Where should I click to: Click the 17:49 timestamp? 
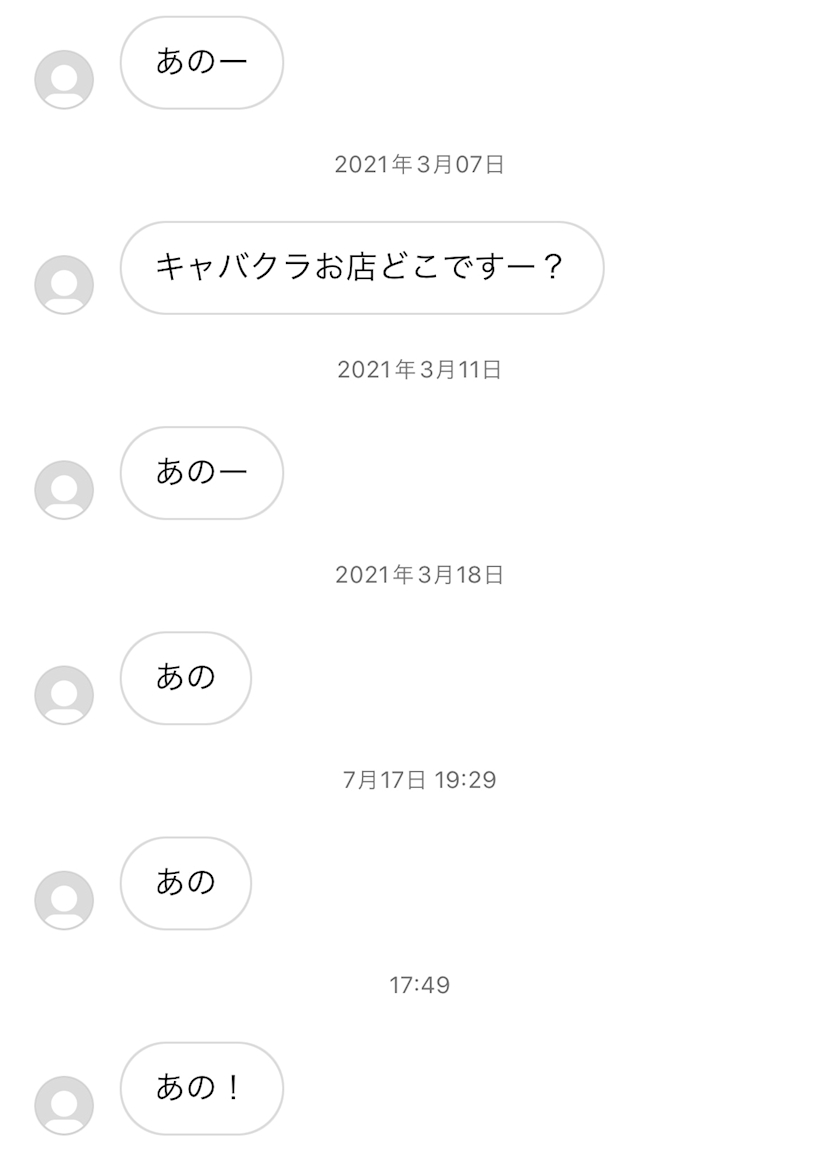tap(420, 985)
